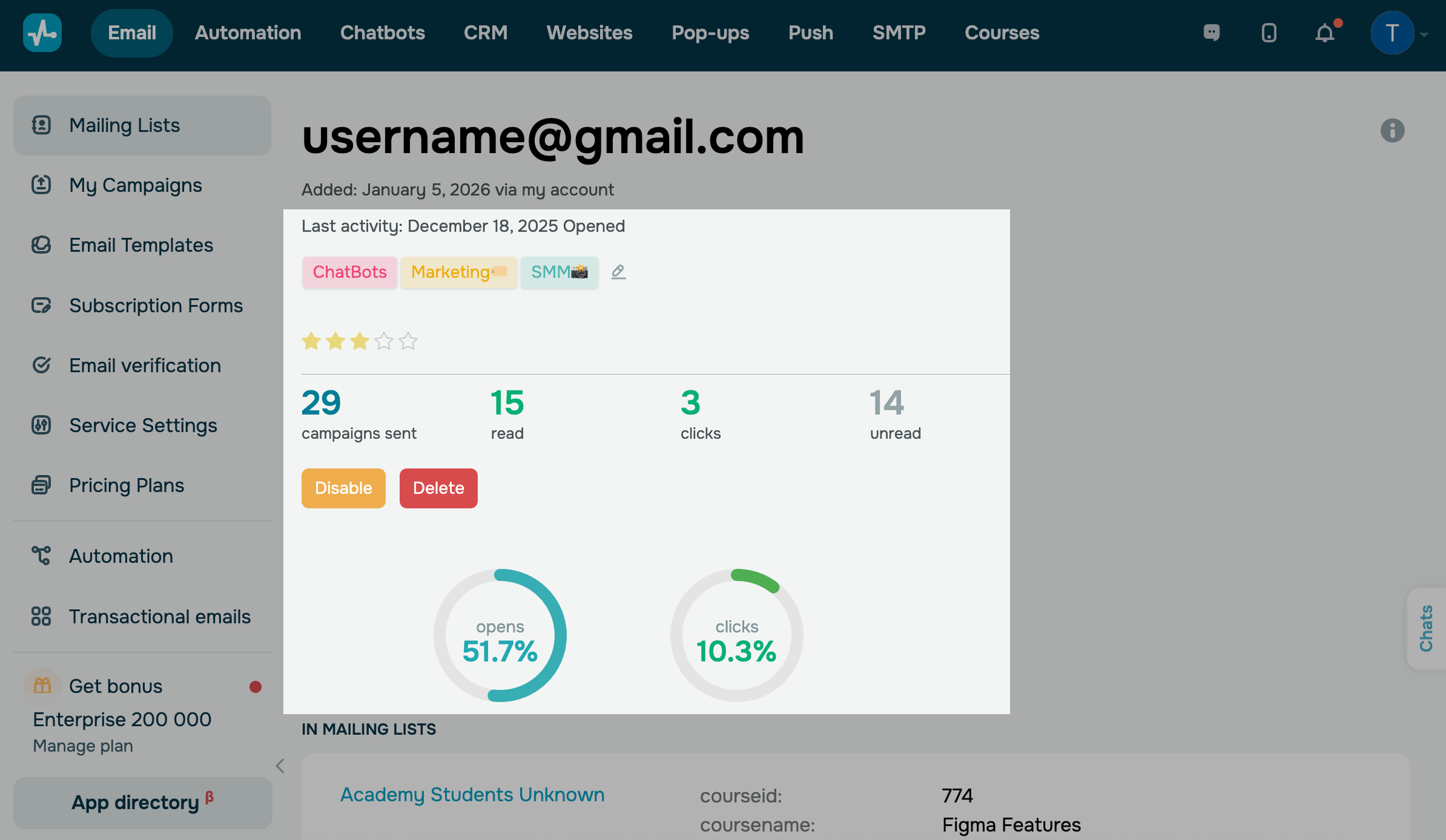Screen dimensions: 1446x840
Task: Click the first rating star
Action: [311, 341]
